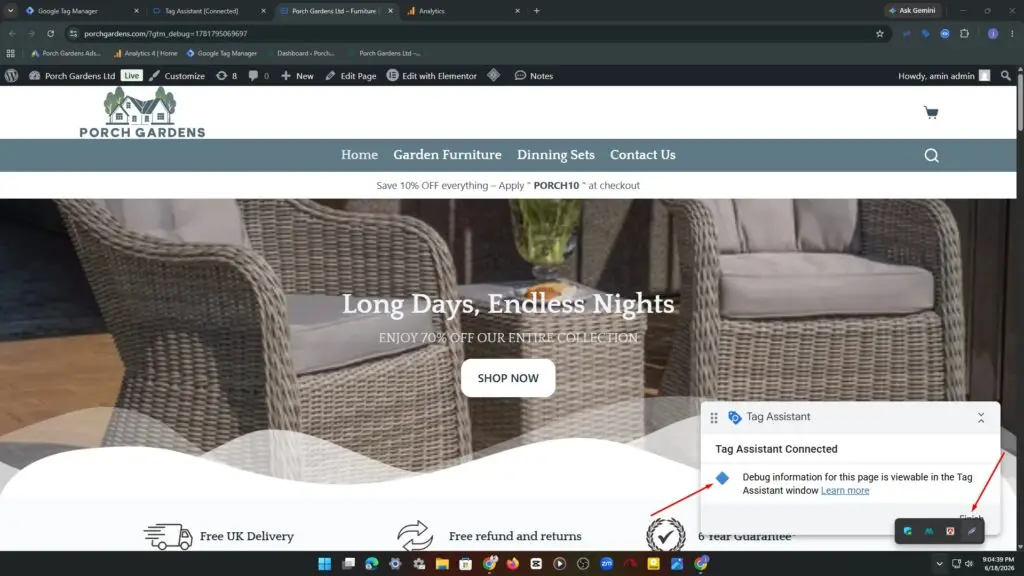Click the updates icon showing 8

[x=227, y=76]
